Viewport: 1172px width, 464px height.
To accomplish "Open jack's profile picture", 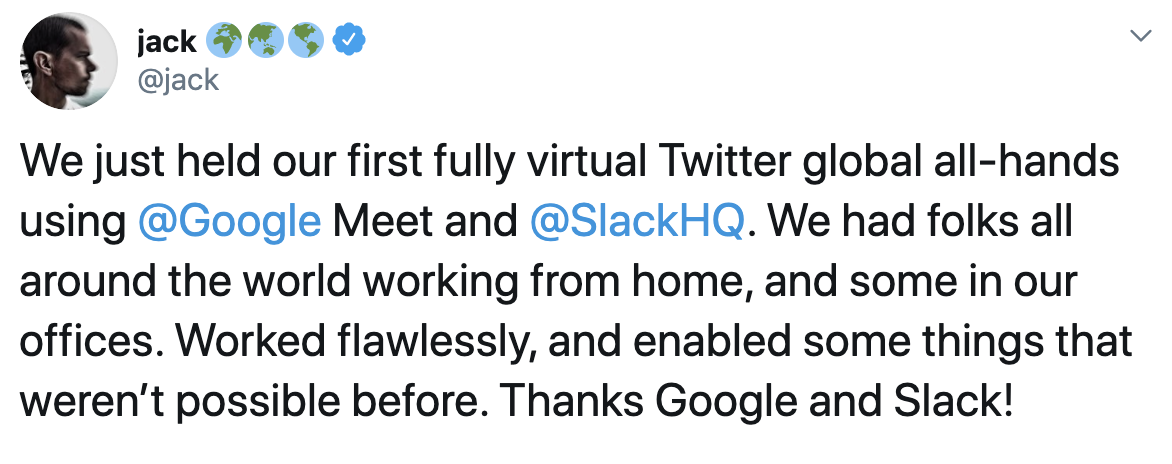I will (x=69, y=61).
